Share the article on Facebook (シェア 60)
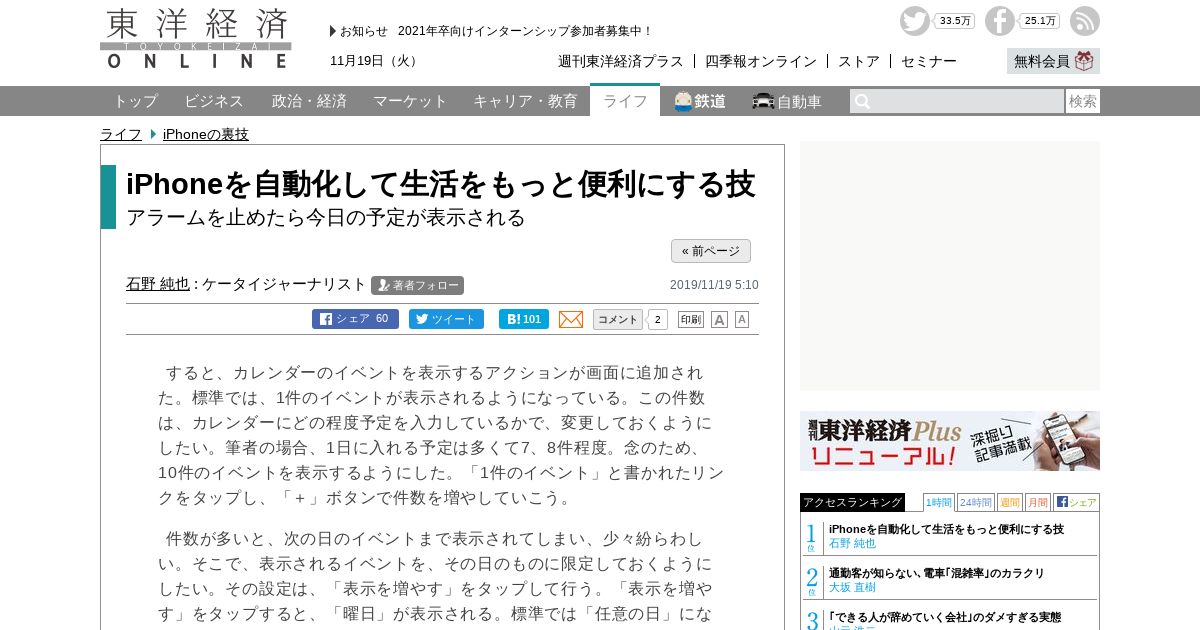This screenshot has height=630, width=1200. click(x=355, y=319)
